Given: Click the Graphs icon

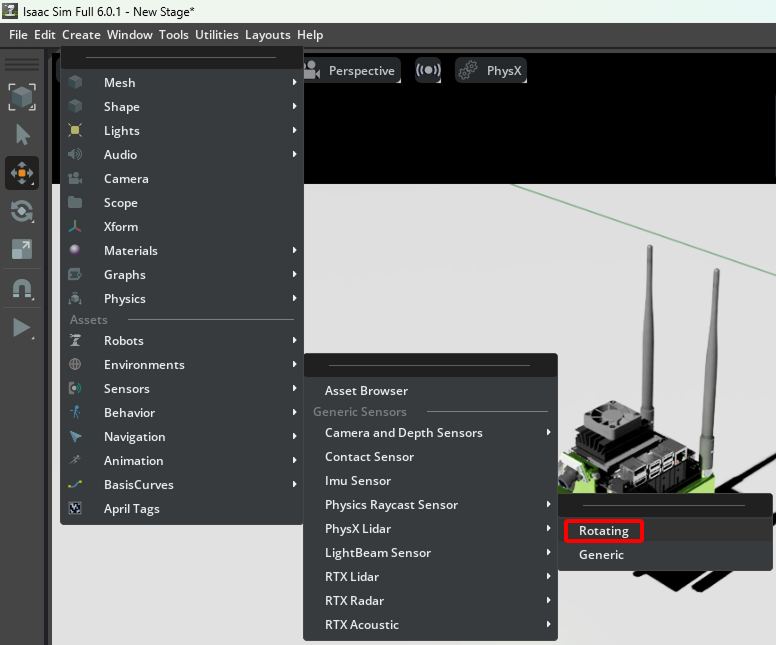Looking at the screenshot, I should coord(75,274).
